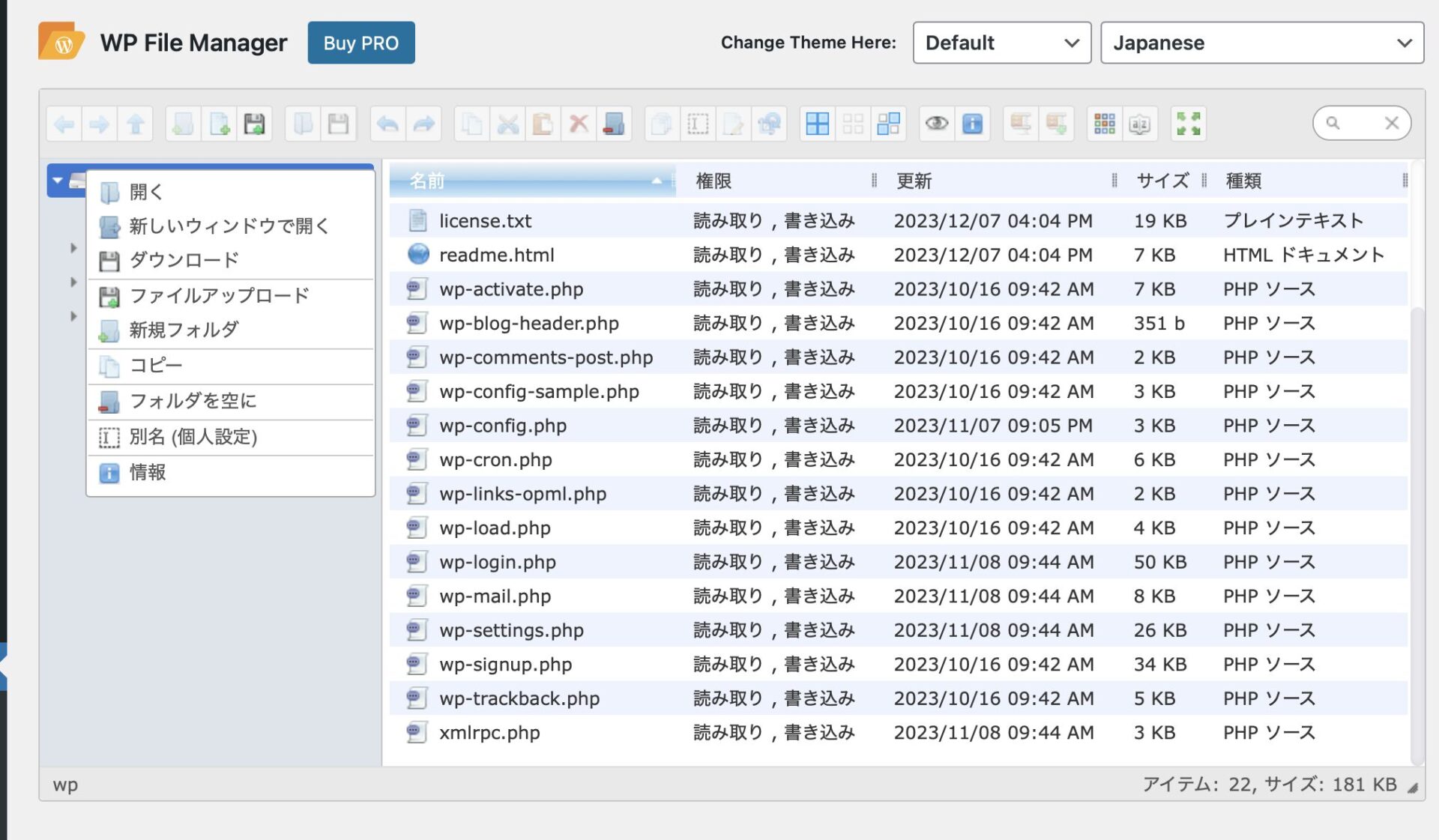1439x840 pixels.
Task: Choose ダウンロード from the context menu
Action: [184, 260]
